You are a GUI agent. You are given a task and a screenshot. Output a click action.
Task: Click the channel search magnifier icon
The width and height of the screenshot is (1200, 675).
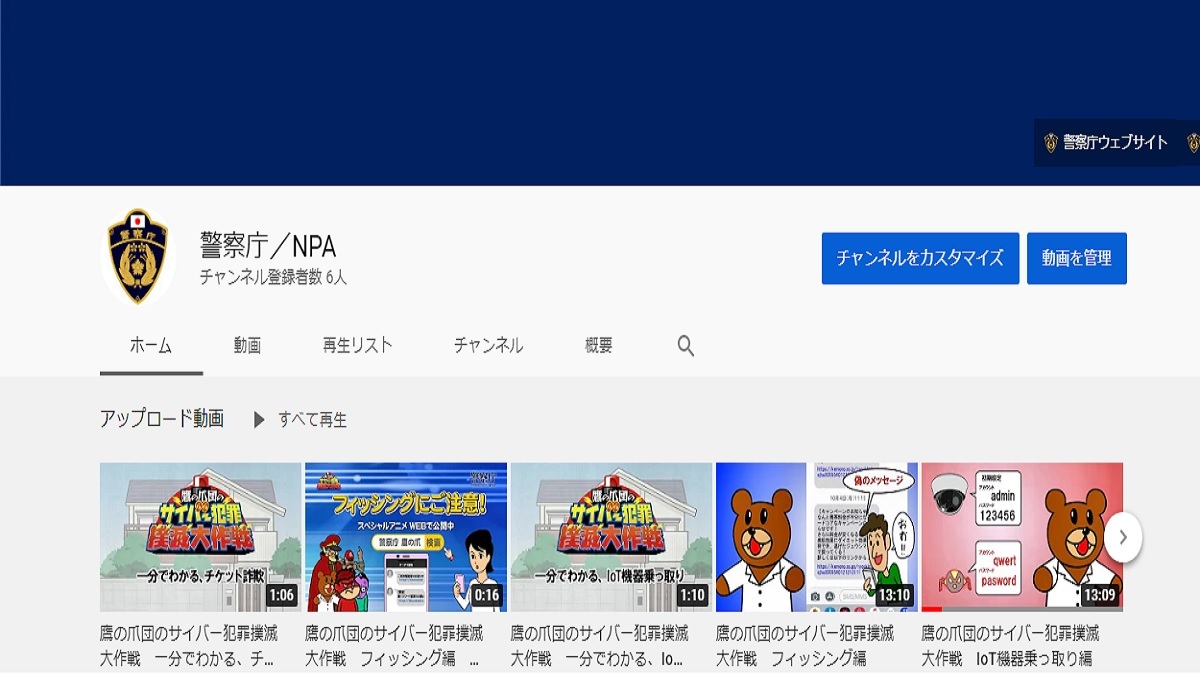[x=686, y=346]
